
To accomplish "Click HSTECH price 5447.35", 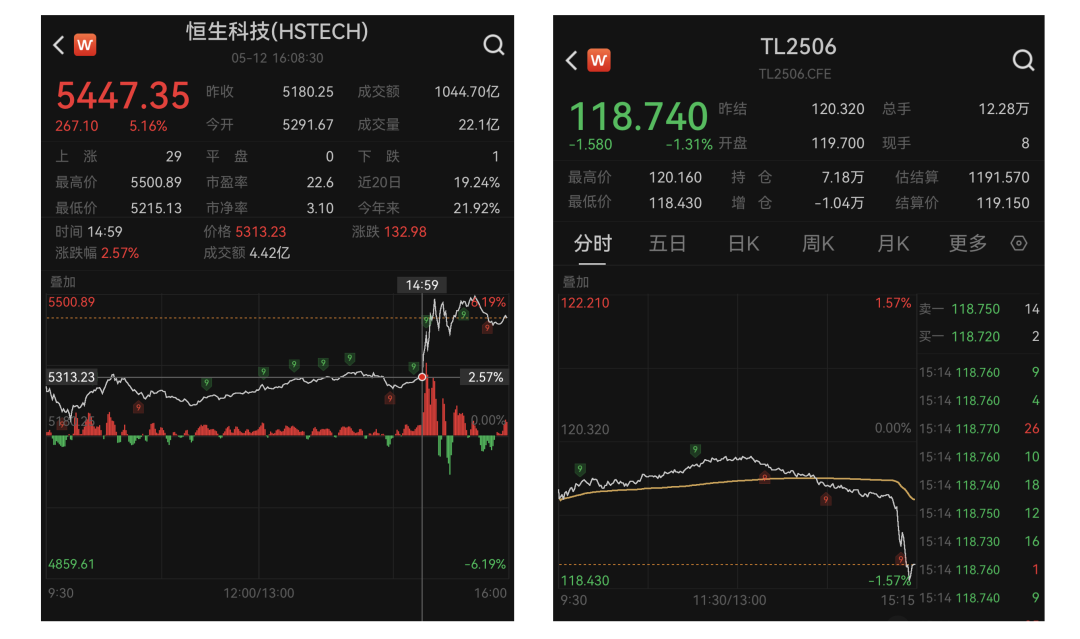I will [x=123, y=96].
